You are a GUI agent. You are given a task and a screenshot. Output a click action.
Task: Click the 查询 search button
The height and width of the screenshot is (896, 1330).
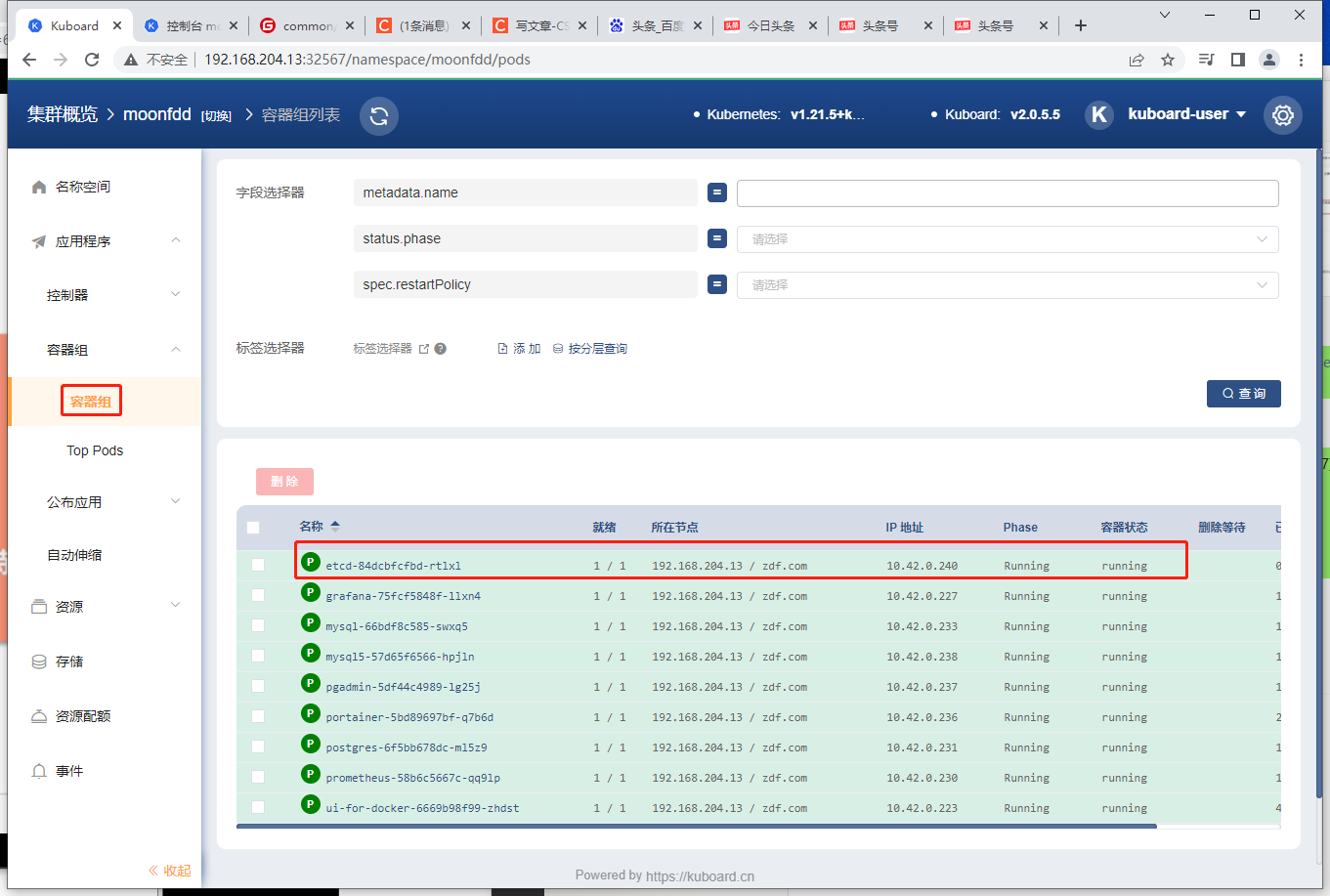(1244, 394)
